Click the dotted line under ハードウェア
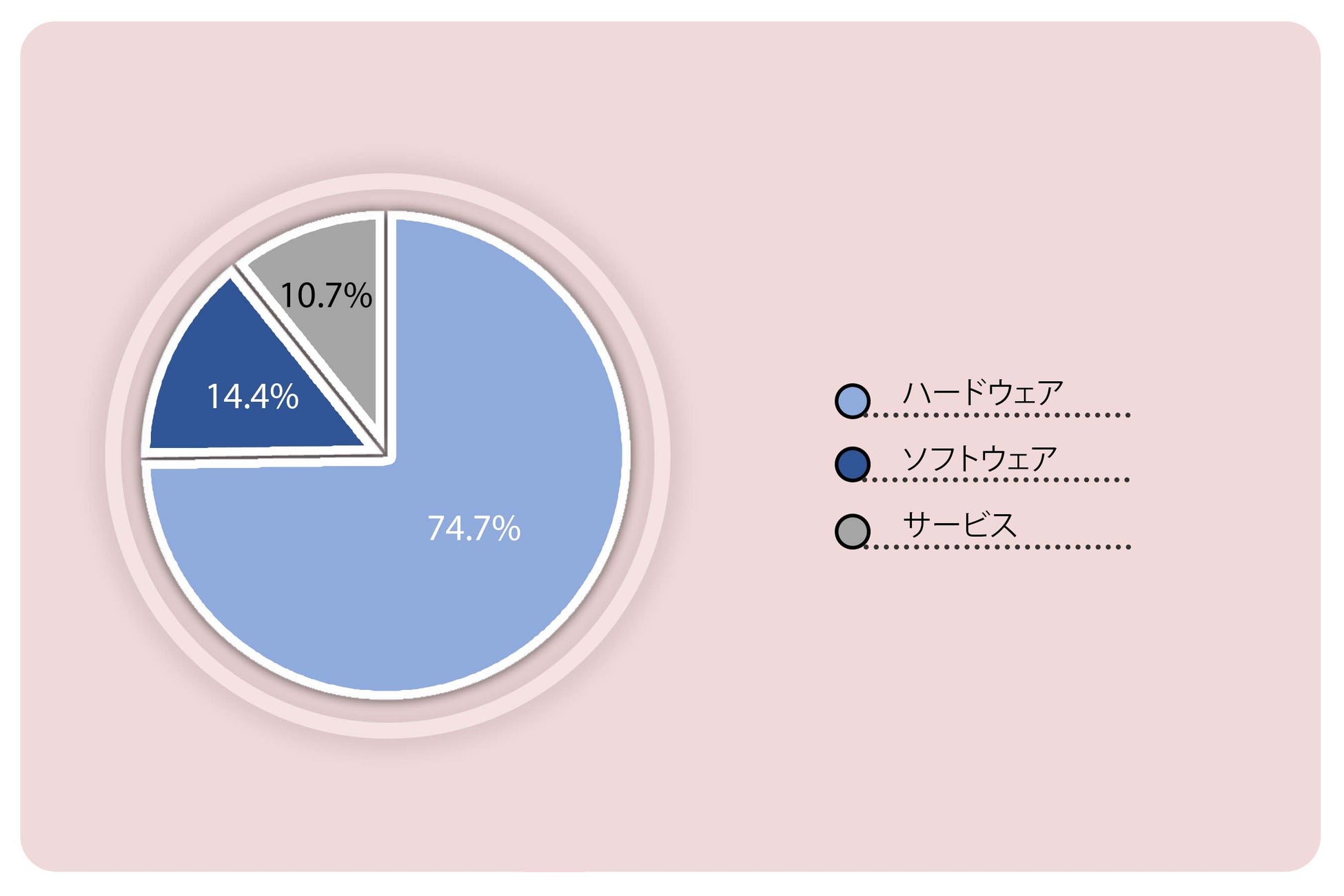This screenshot has height=896, width=1344. point(997,415)
